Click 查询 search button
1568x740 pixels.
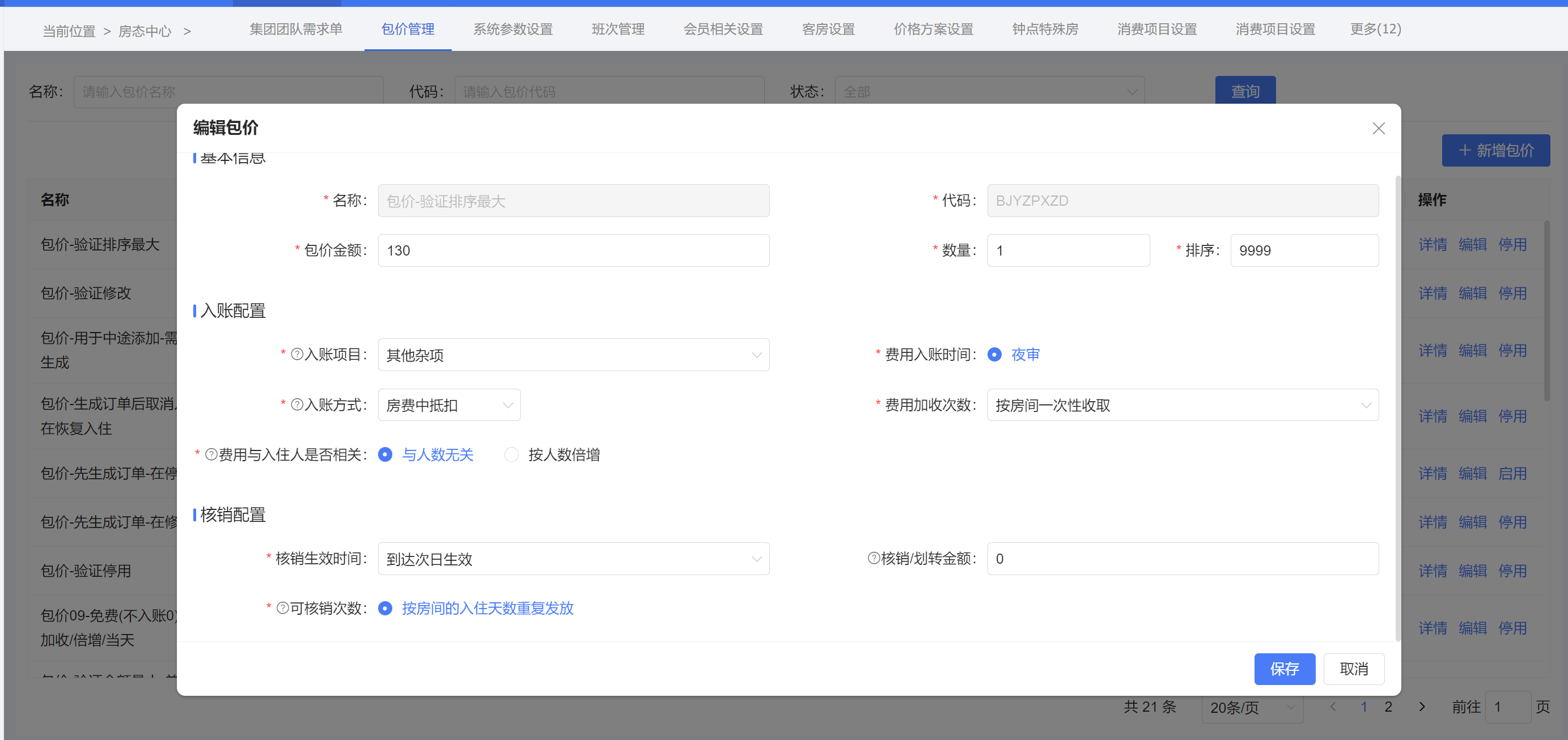pyautogui.click(x=1245, y=91)
